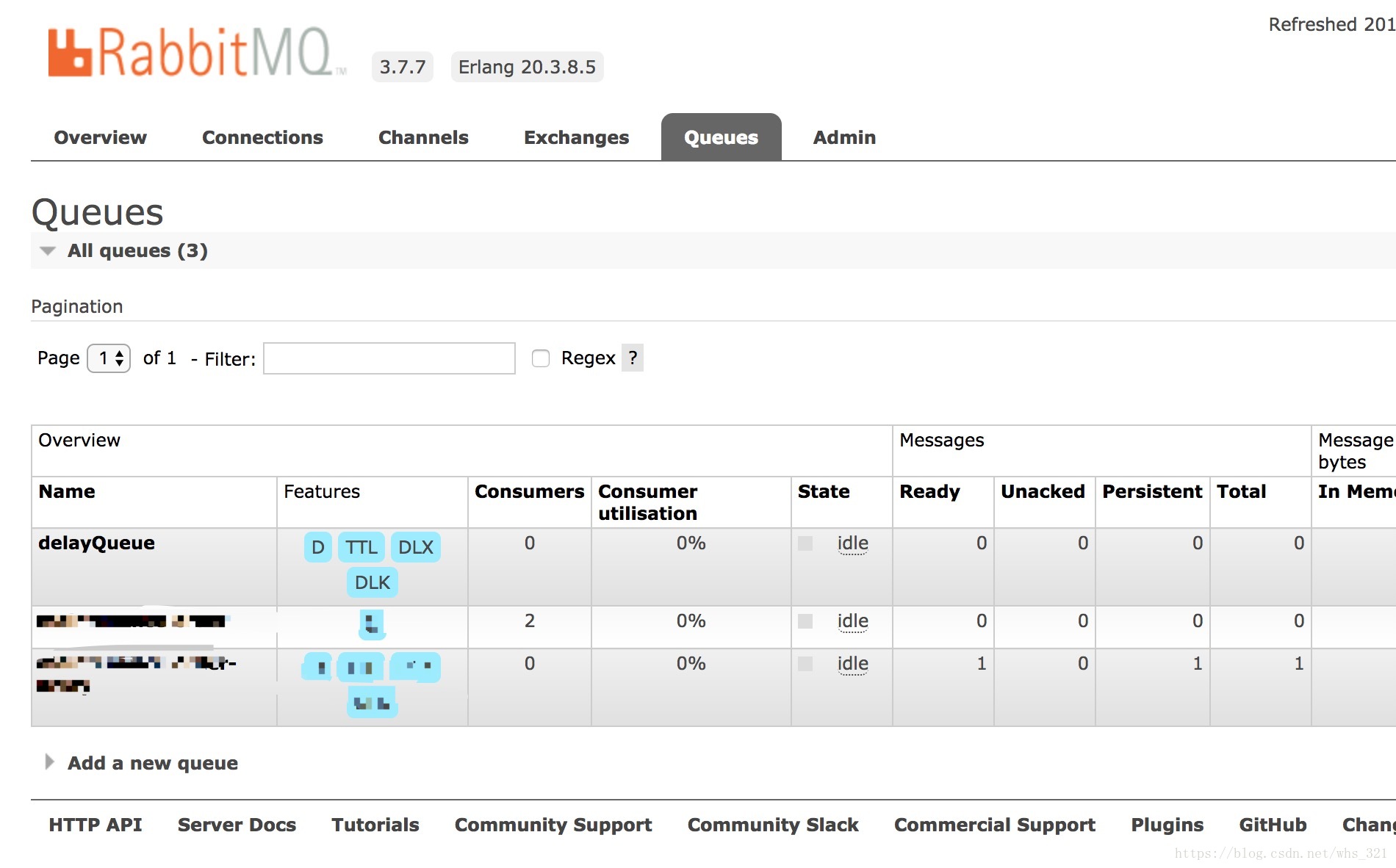
Task: Sort by the Consumers column header
Action: tap(530, 491)
